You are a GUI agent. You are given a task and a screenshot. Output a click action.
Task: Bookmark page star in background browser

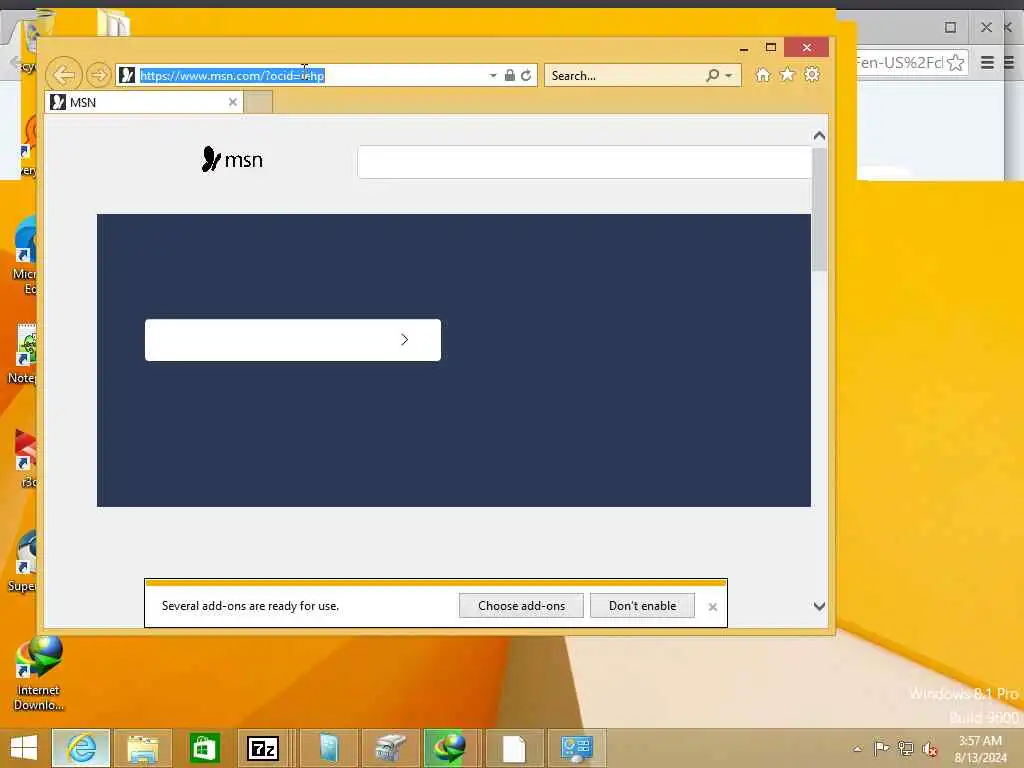point(955,63)
